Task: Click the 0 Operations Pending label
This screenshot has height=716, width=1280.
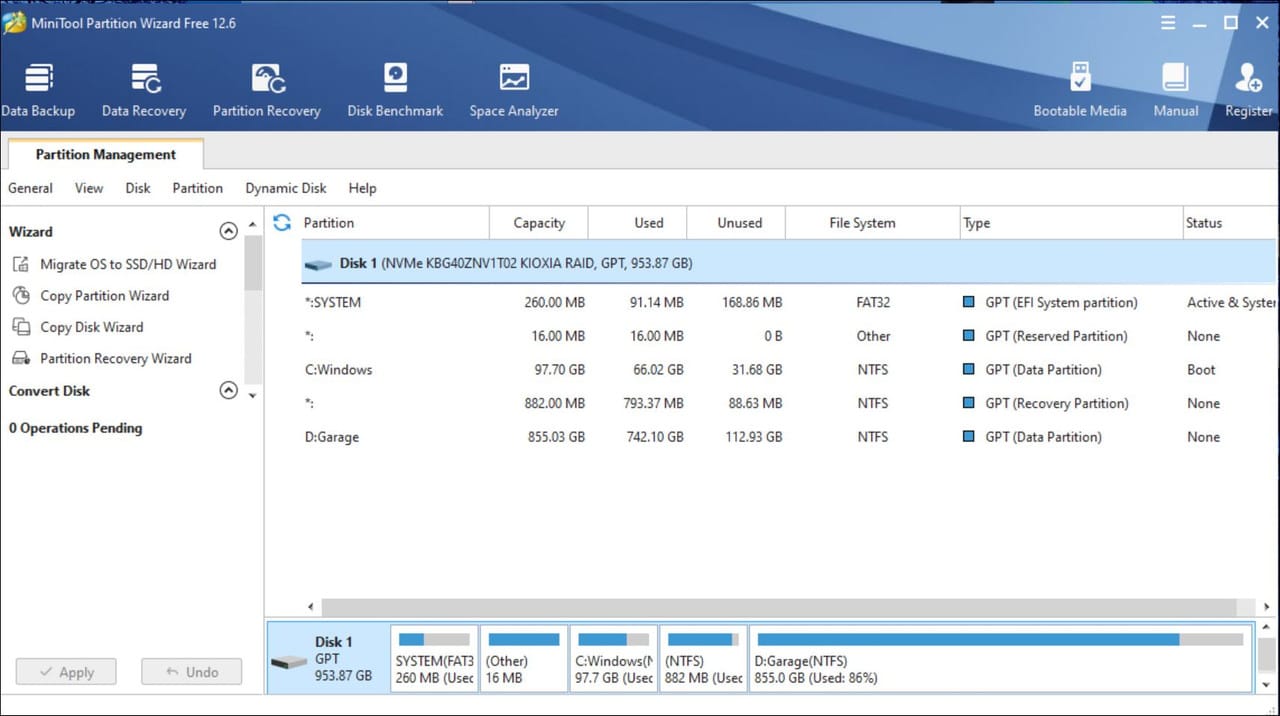Action: click(76, 428)
